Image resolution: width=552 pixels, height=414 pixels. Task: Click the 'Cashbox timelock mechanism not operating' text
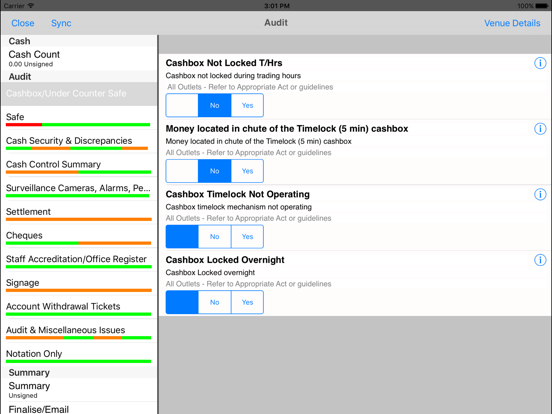(x=239, y=207)
